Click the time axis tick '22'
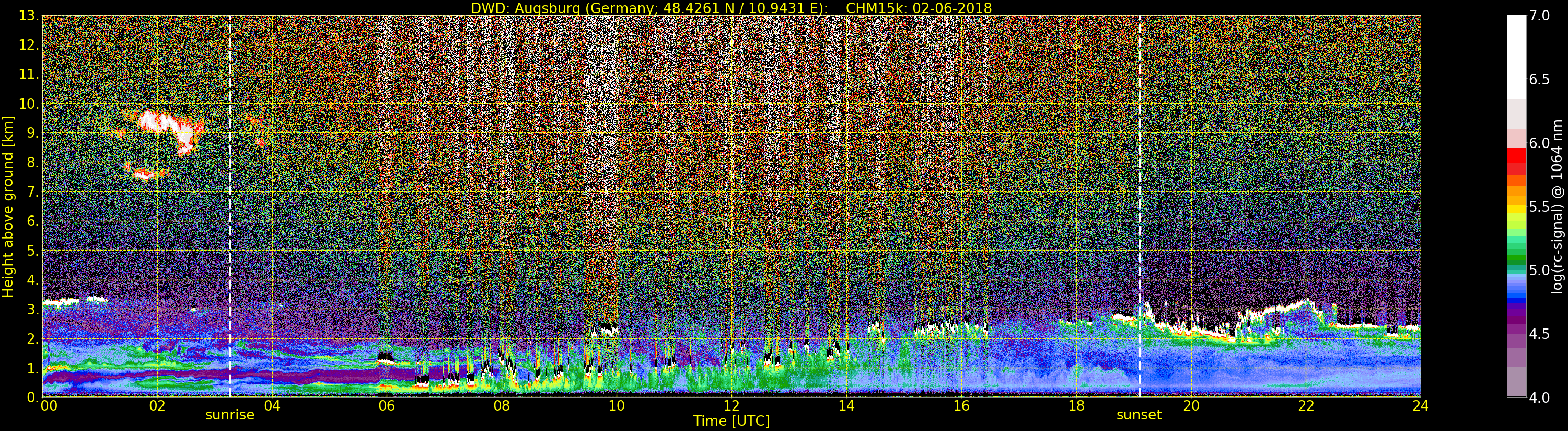 pyautogui.click(x=1306, y=406)
